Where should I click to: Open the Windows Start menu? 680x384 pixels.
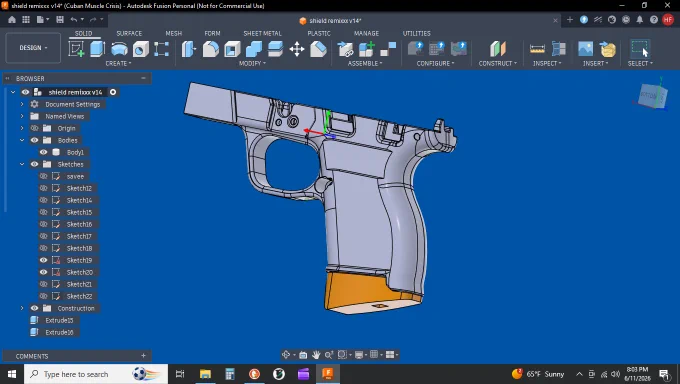point(12,374)
